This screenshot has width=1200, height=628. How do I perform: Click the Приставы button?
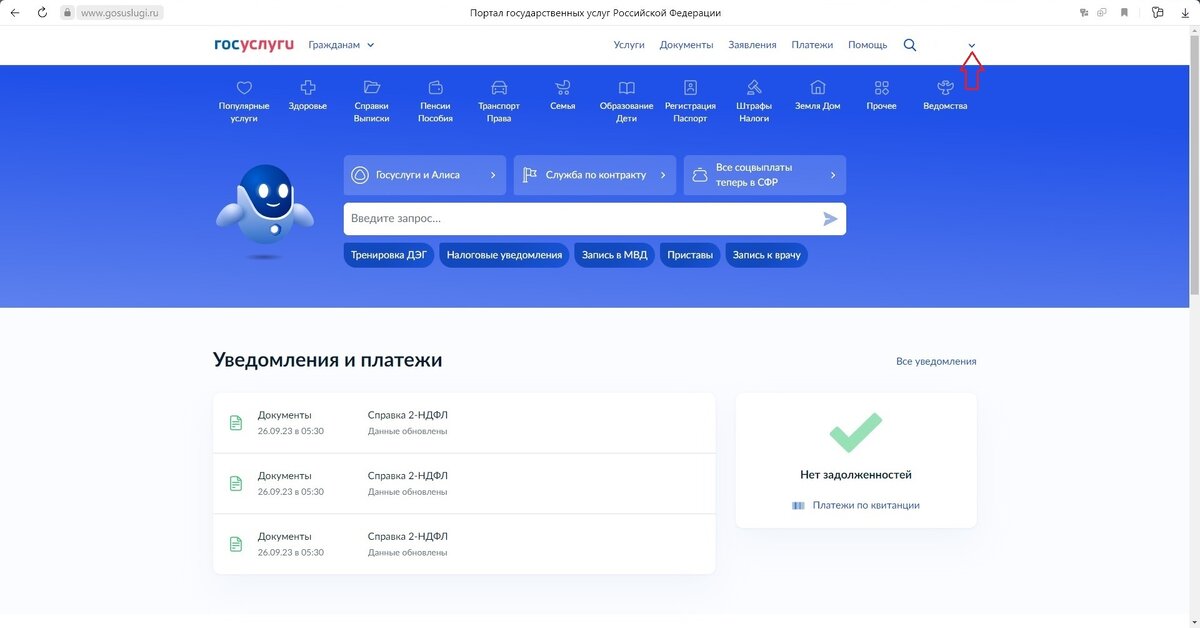pos(690,255)
